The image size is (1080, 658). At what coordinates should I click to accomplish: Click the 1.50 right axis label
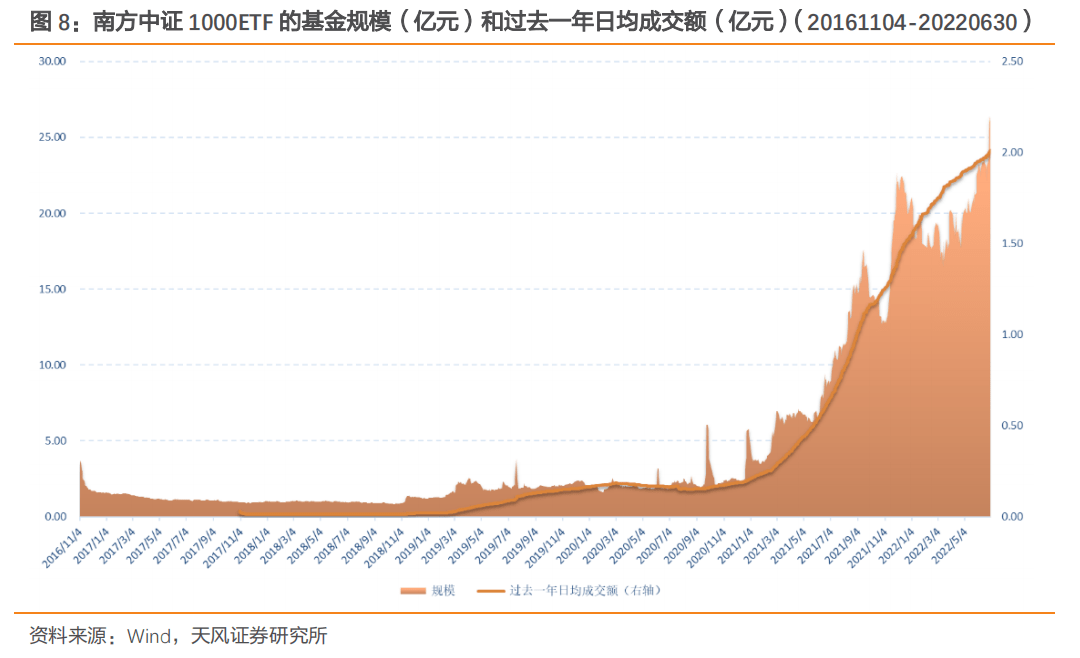point(1012,243)
